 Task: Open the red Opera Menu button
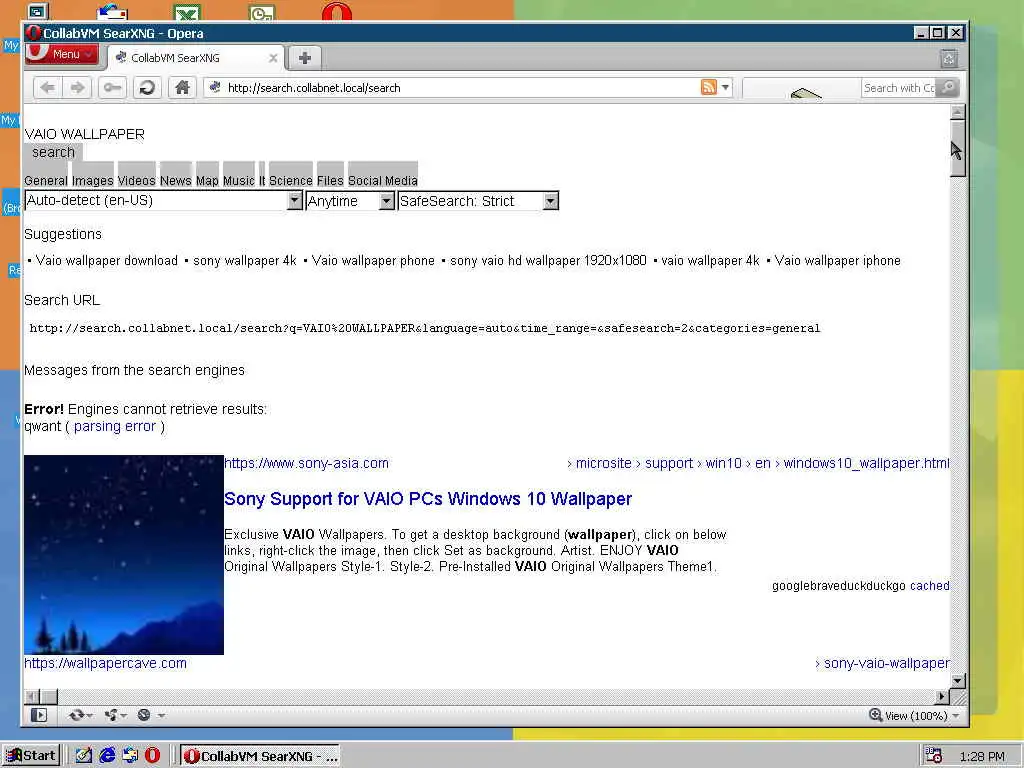(x=62, y=54)
